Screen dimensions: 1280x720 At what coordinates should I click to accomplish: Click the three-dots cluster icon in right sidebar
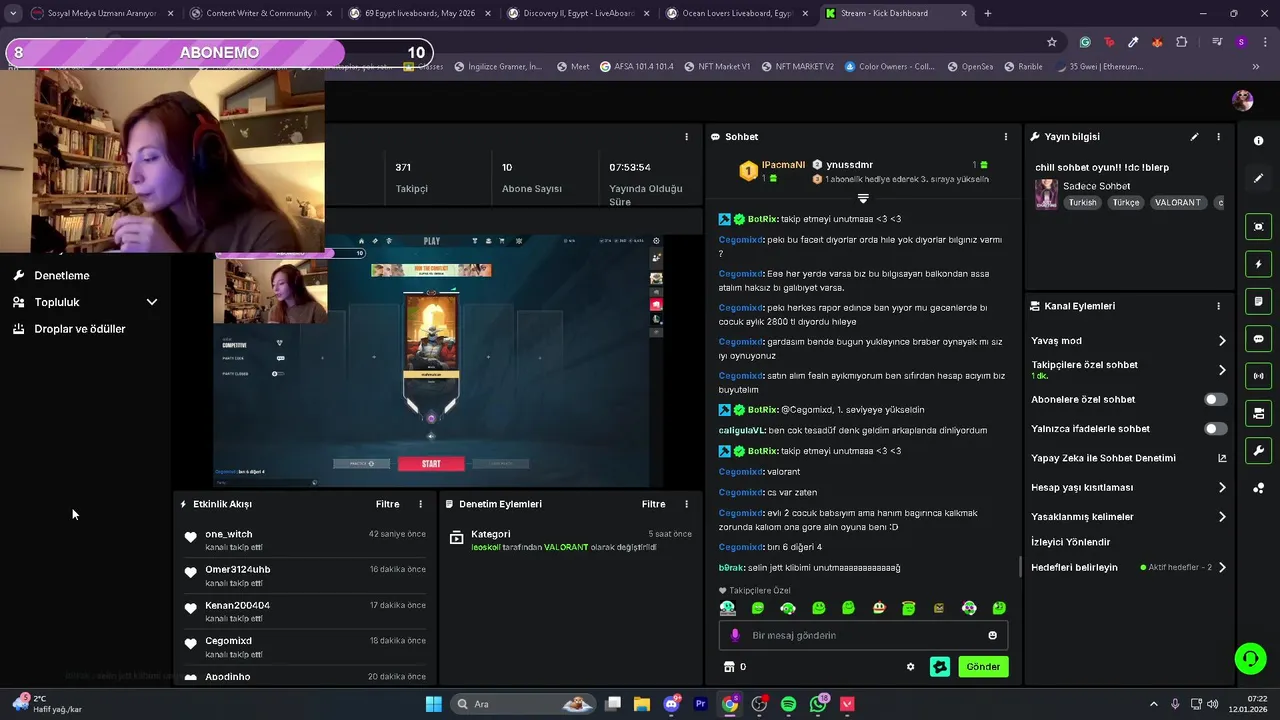[x=1258, y=488]
